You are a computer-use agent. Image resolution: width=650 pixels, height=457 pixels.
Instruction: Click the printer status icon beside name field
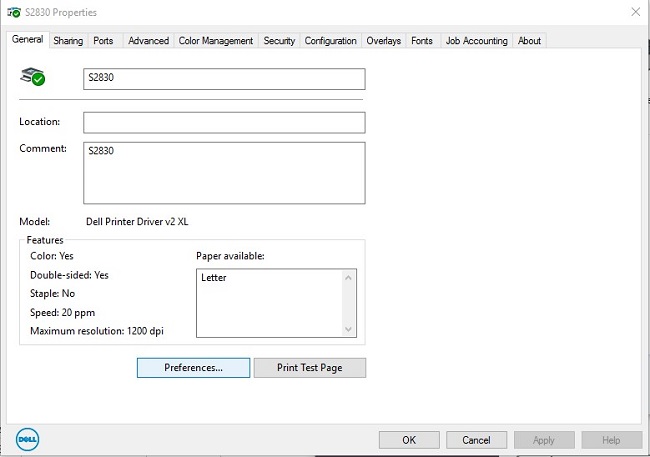click(x=33, y=77)
